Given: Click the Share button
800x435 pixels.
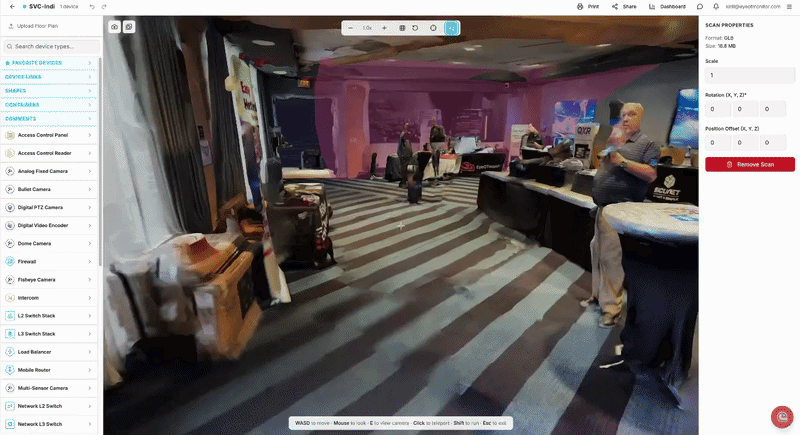Looking at the screenshot, I should click(x=624, y=7).
